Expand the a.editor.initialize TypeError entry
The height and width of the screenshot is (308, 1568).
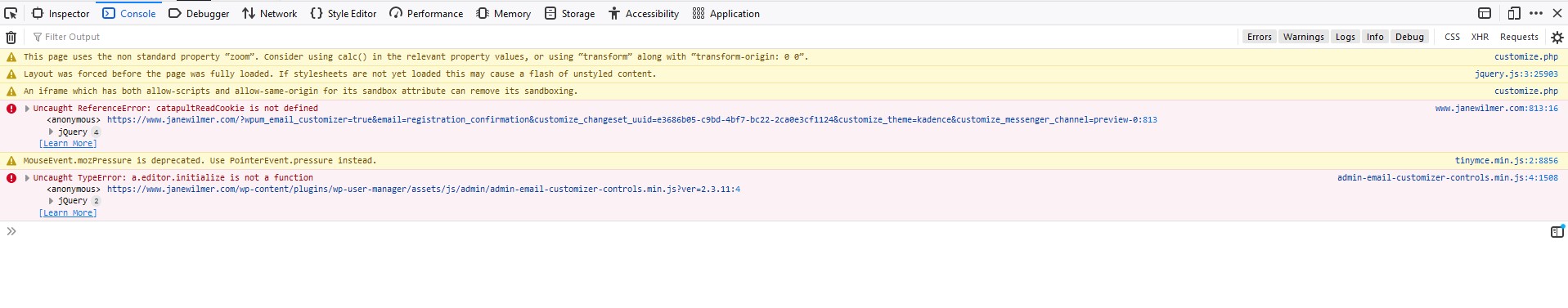[x=28, y=178]
